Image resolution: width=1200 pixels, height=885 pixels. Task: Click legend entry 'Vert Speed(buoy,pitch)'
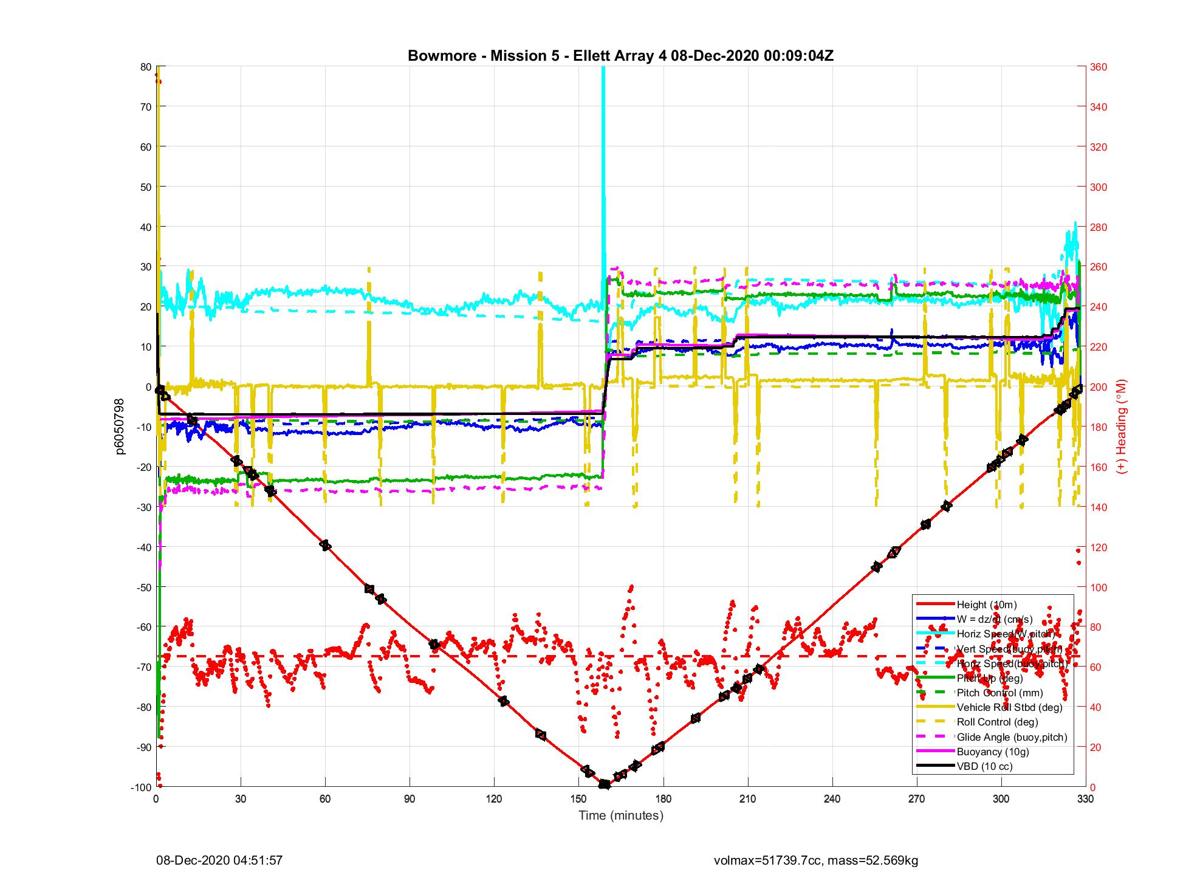click(x=1011, y=649)
